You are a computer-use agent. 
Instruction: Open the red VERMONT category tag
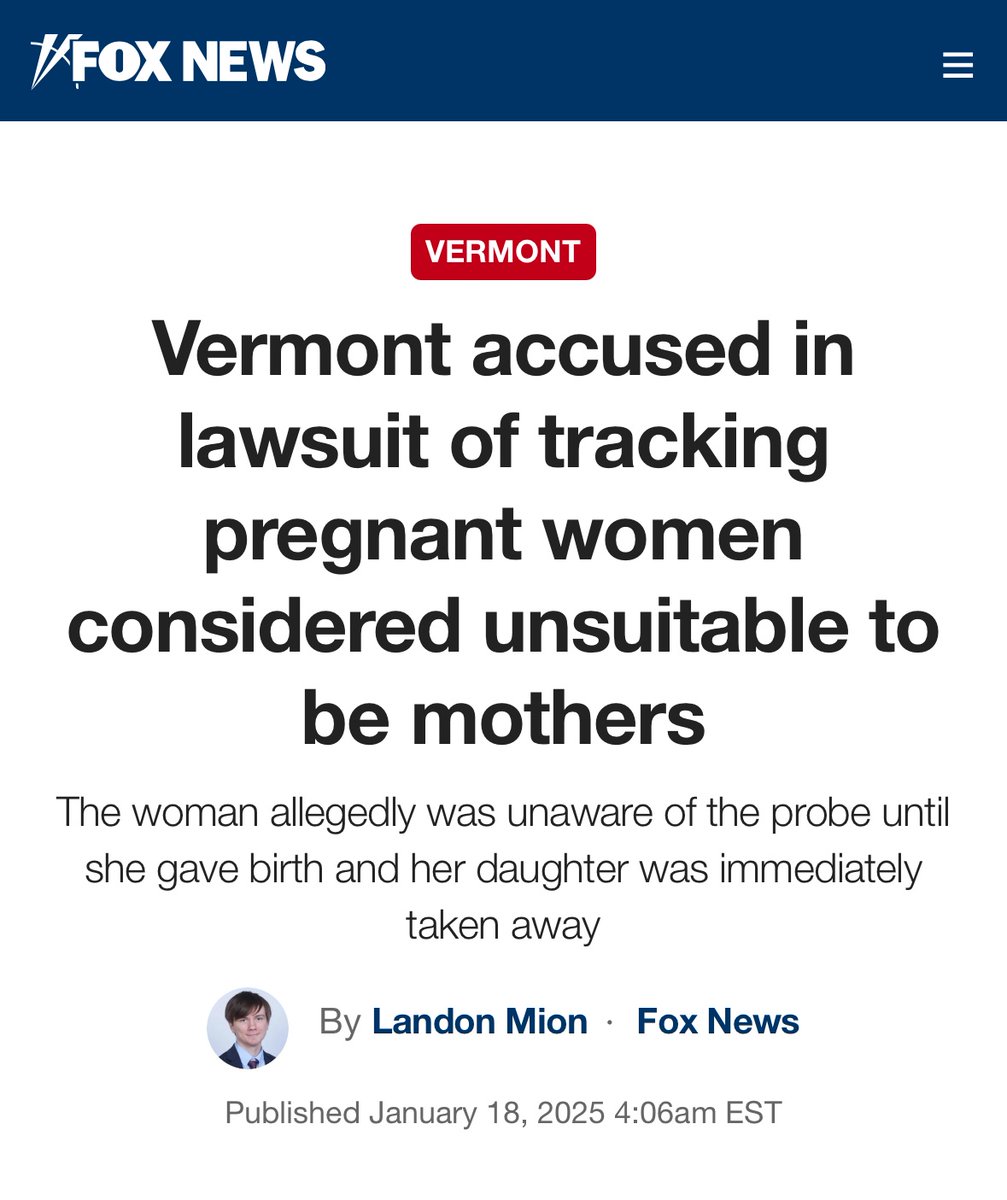point(503,252)
